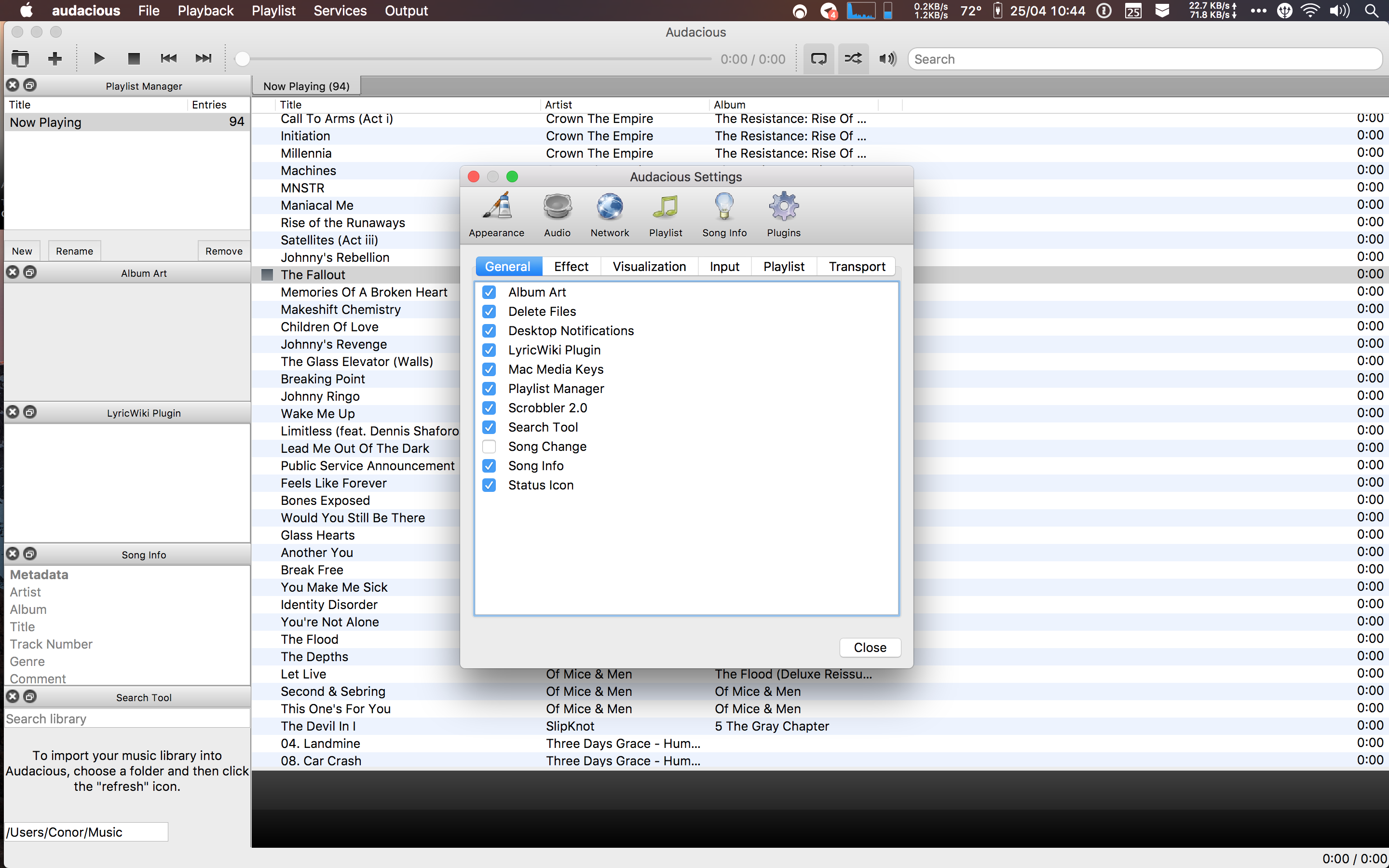Click New in Playlist Manager

click(x=22, y=251)
